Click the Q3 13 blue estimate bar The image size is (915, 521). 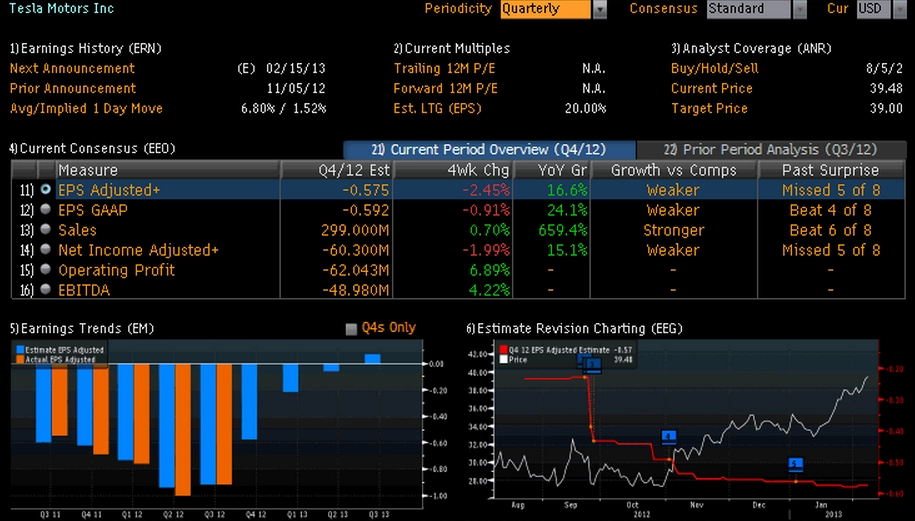point(372,359)
